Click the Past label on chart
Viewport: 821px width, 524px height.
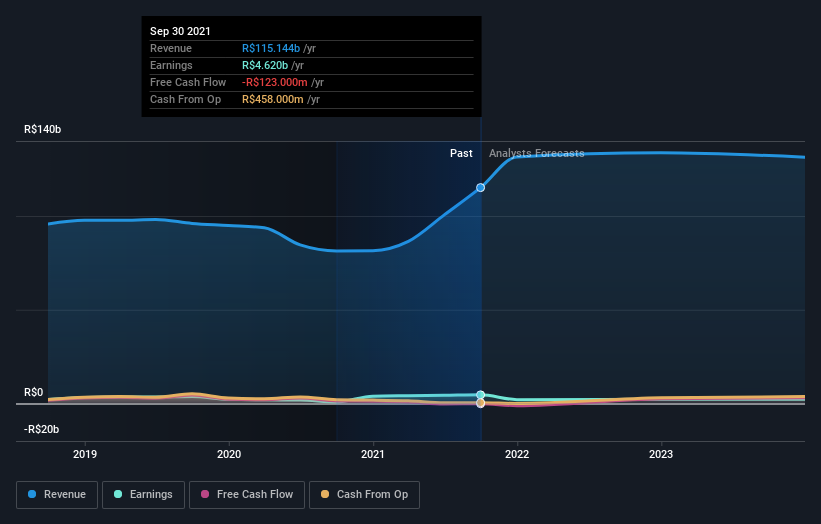pos(461,153)
